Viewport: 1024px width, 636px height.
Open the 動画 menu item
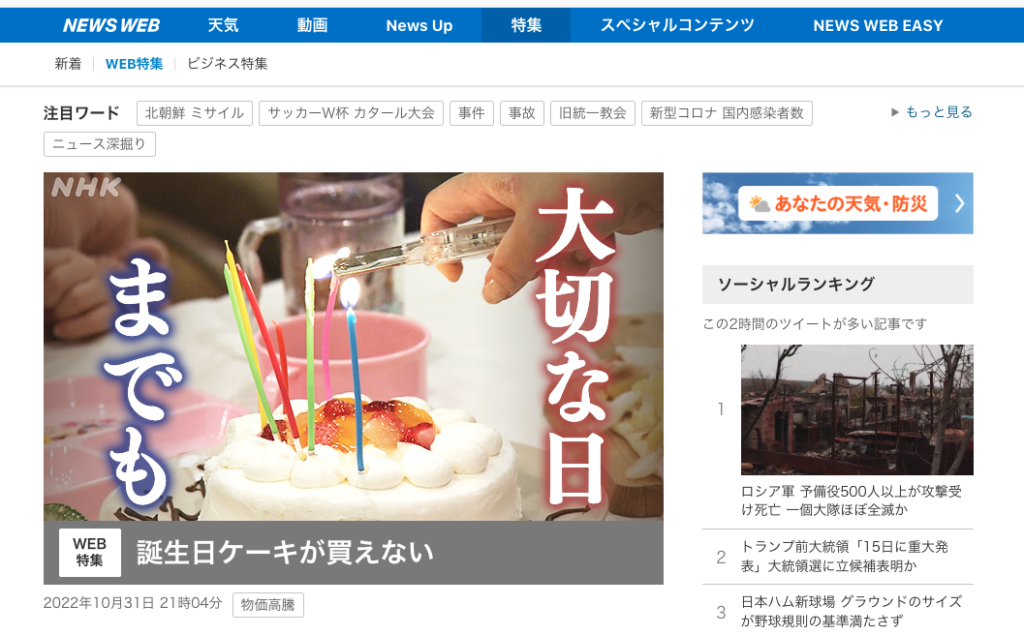coord(312,25)
